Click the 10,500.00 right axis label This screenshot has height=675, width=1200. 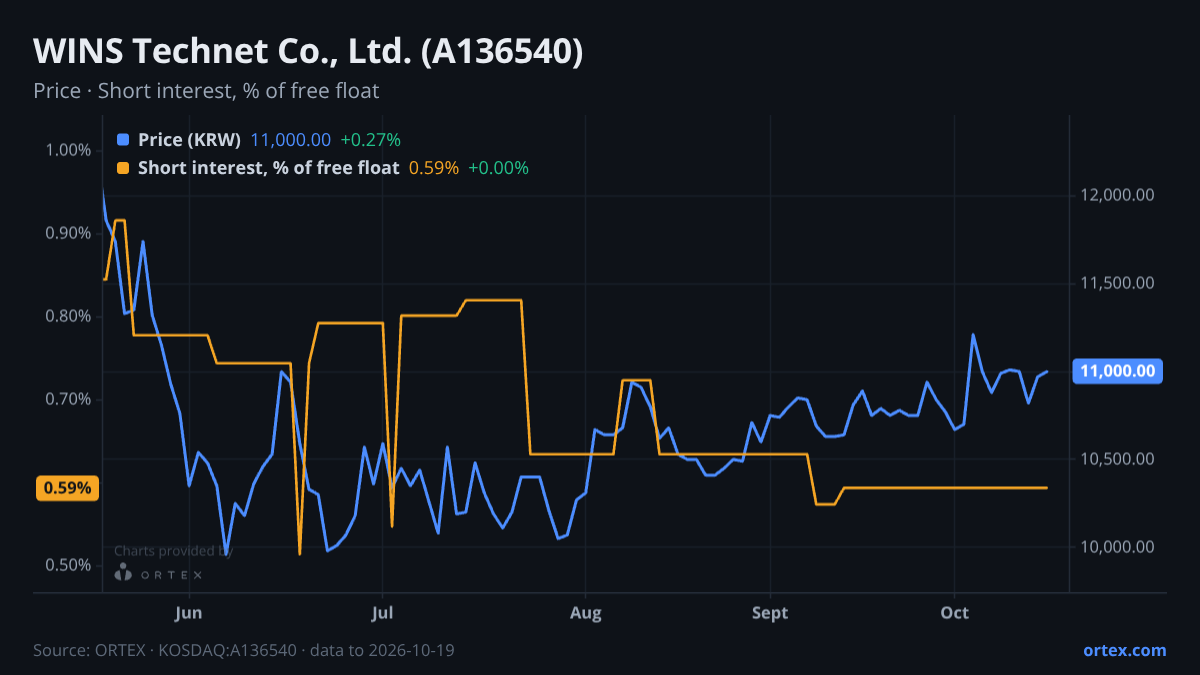tap(1116, 459)
